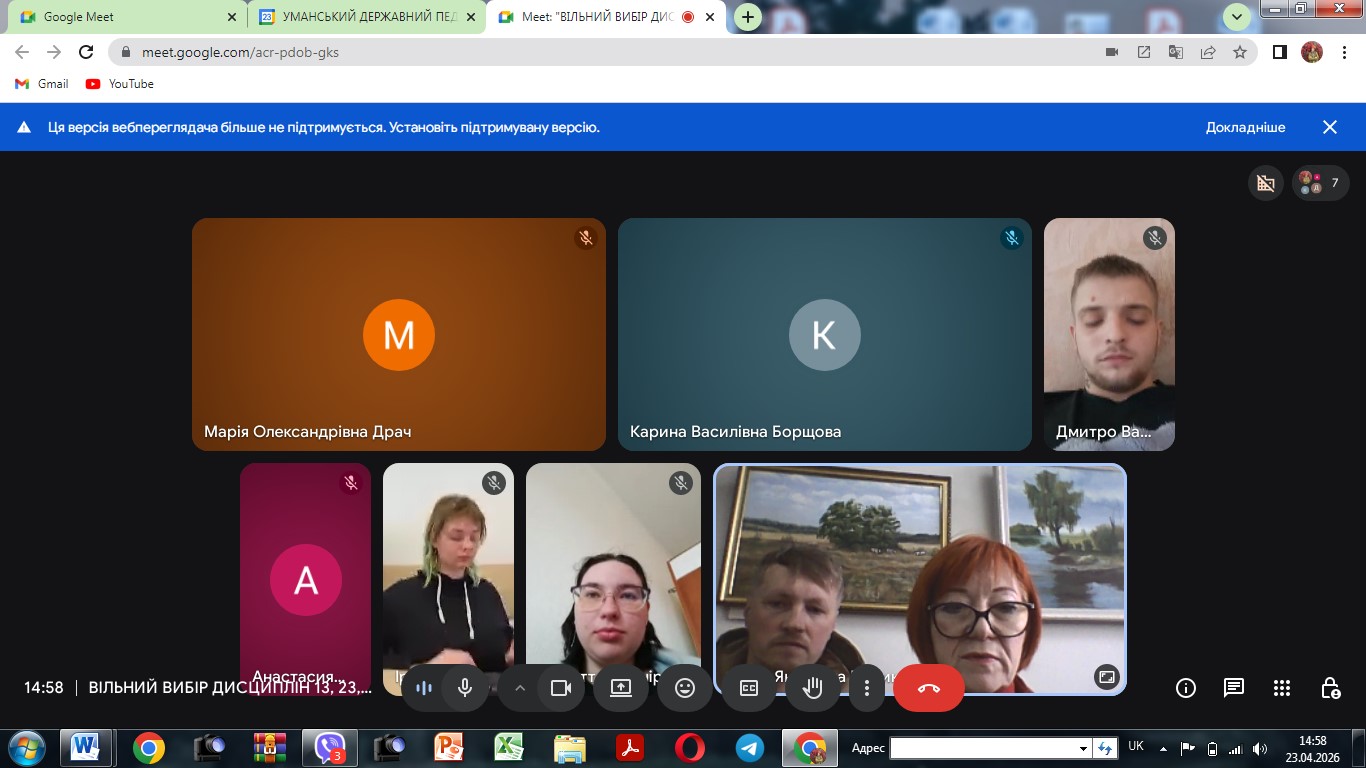Switch to the Google Meet tab
Image resolution: width=1366 pixels, height=768 pixels.
click(124, 17)
